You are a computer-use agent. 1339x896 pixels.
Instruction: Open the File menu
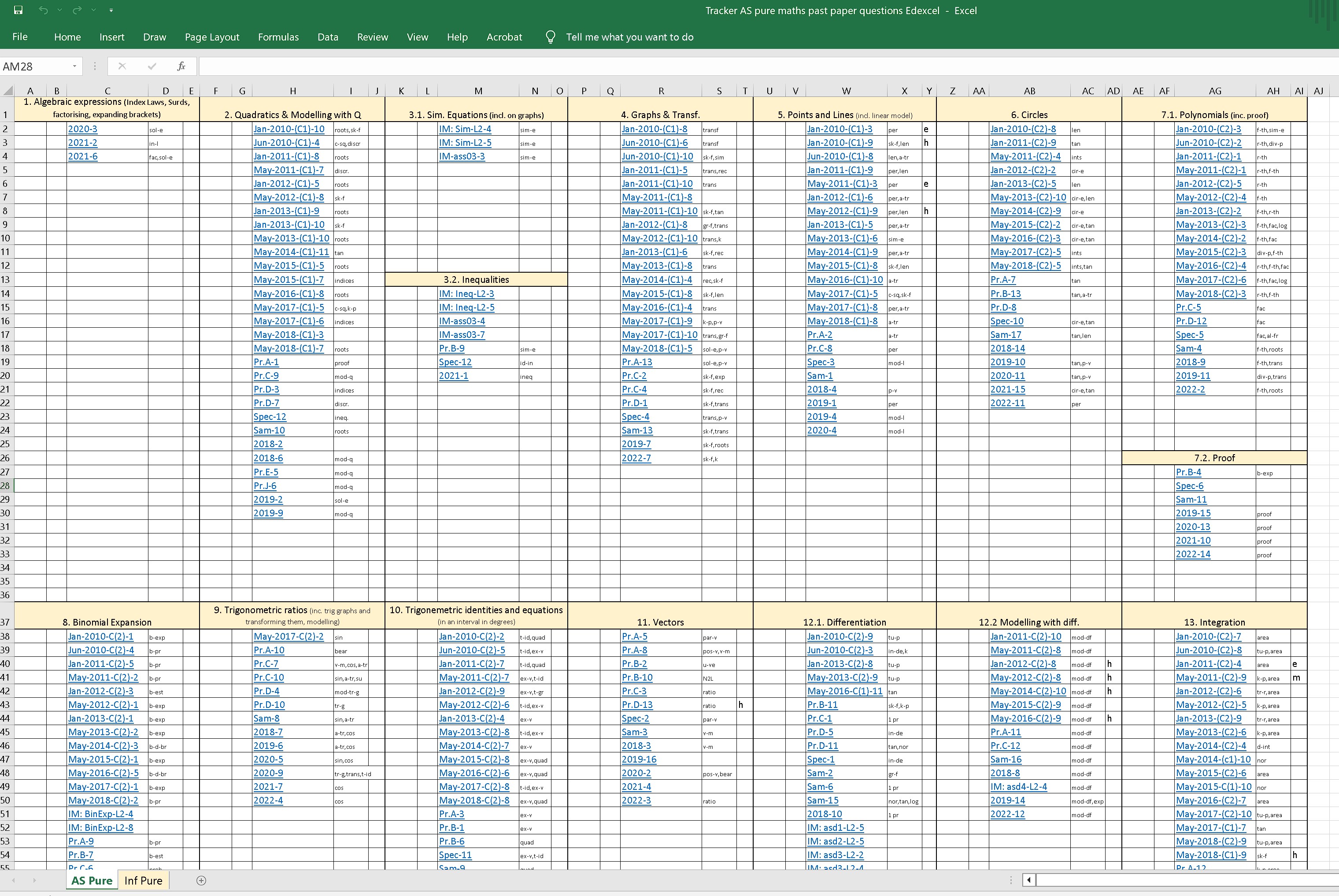(x=20, y=37)
